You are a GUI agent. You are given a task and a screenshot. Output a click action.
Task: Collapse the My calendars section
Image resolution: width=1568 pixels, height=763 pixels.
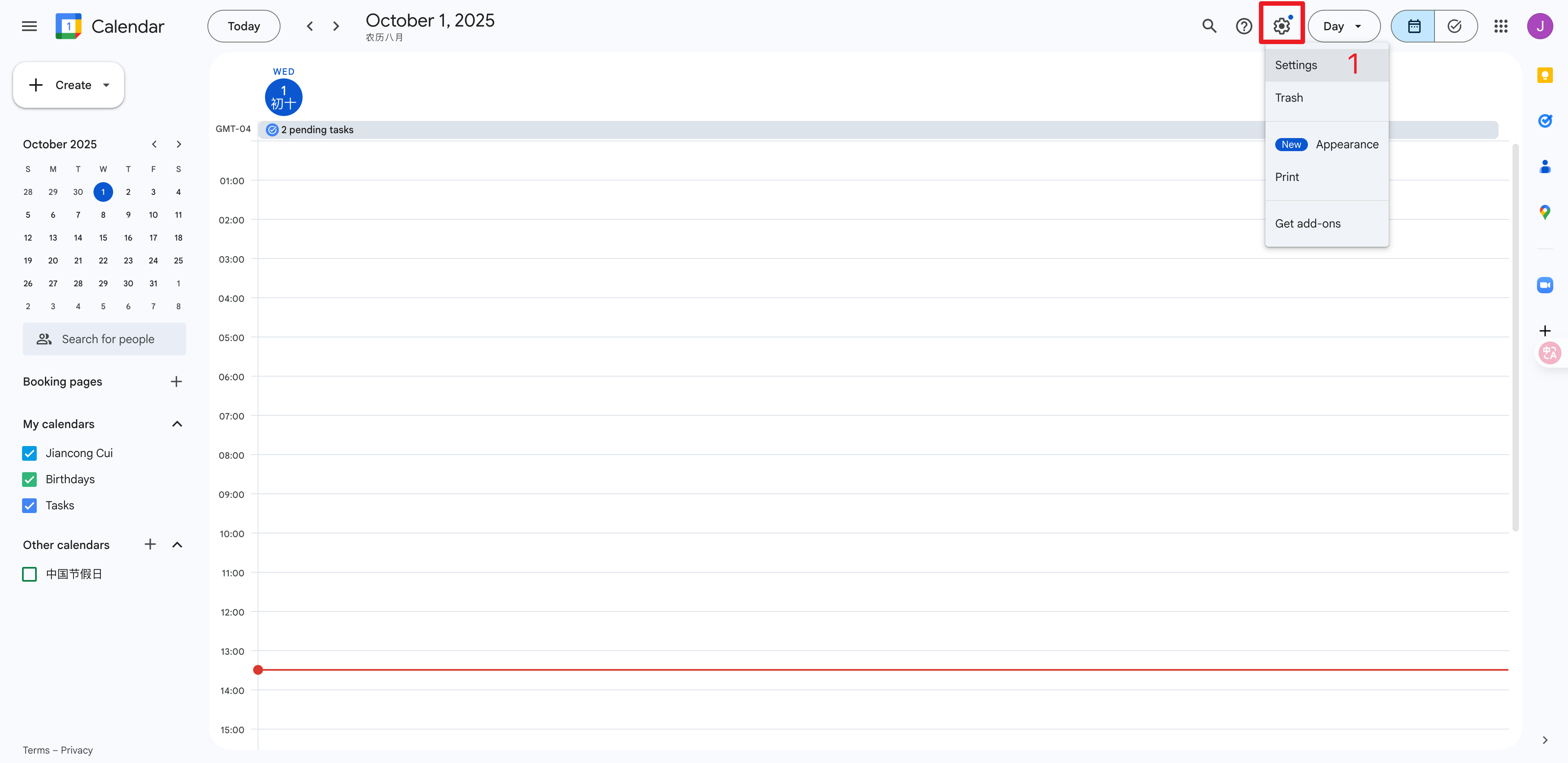tap(177, 424)
